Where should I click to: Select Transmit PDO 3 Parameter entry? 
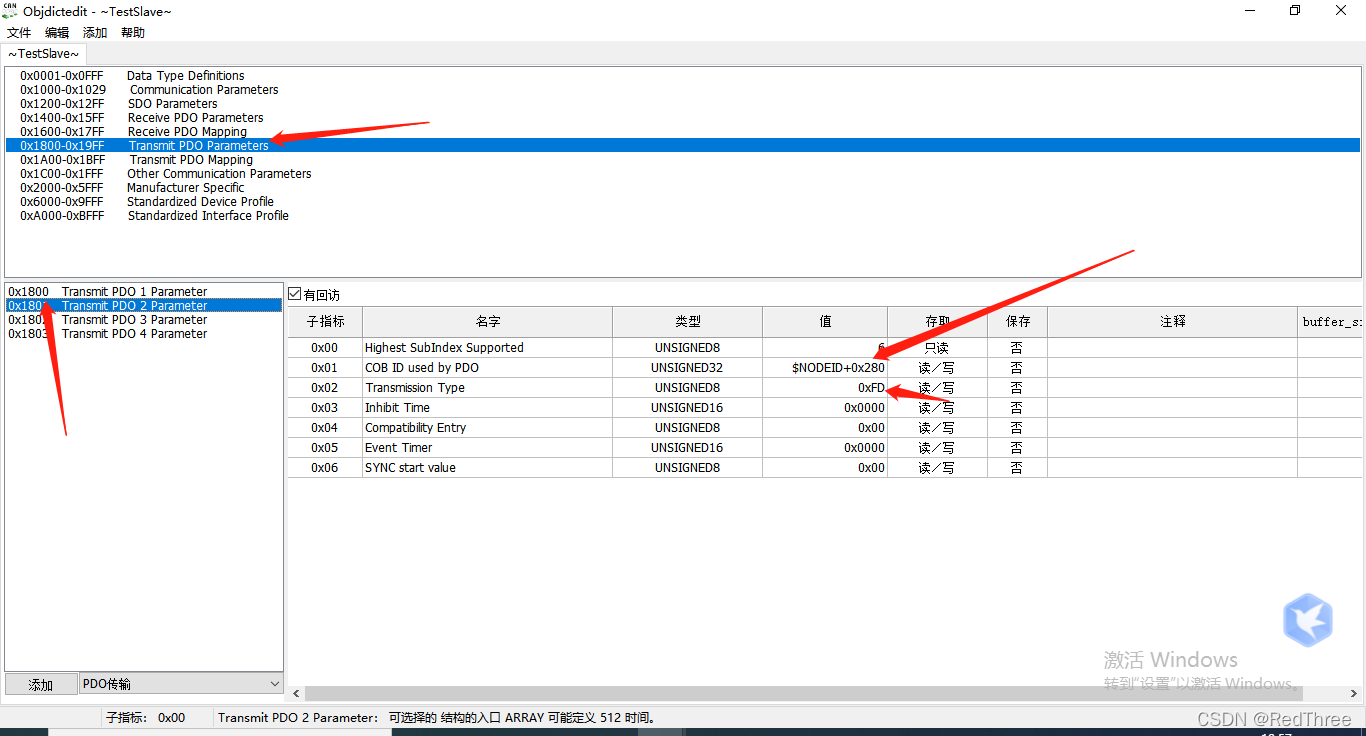click(x=144, y=320)
